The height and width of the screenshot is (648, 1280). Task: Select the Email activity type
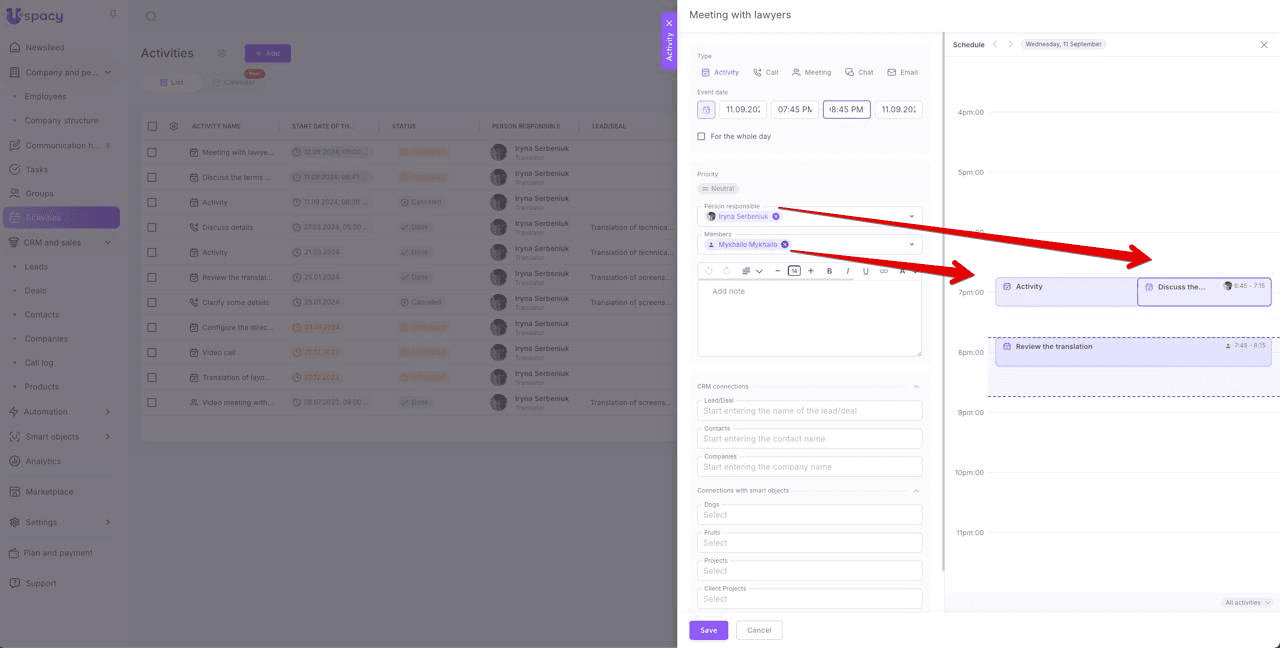[x=902, y=72]
